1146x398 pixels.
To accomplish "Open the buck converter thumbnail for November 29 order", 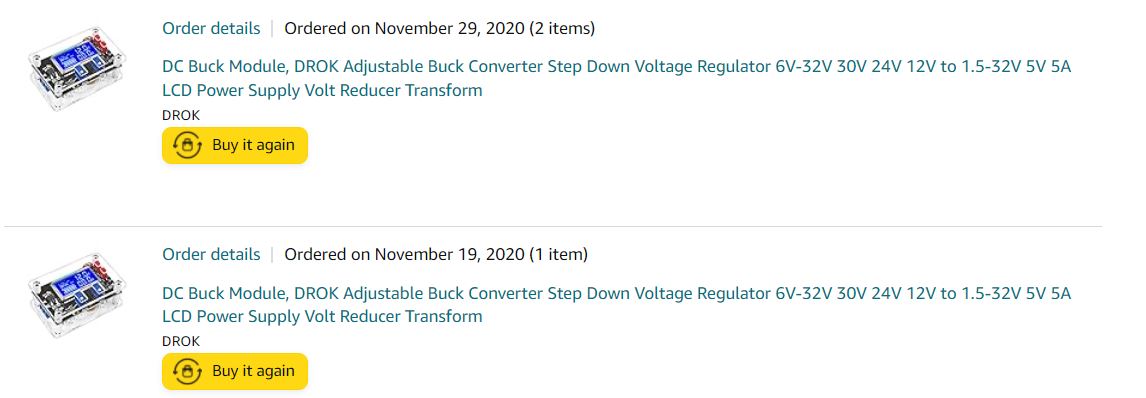I will (x=77, y=69).
